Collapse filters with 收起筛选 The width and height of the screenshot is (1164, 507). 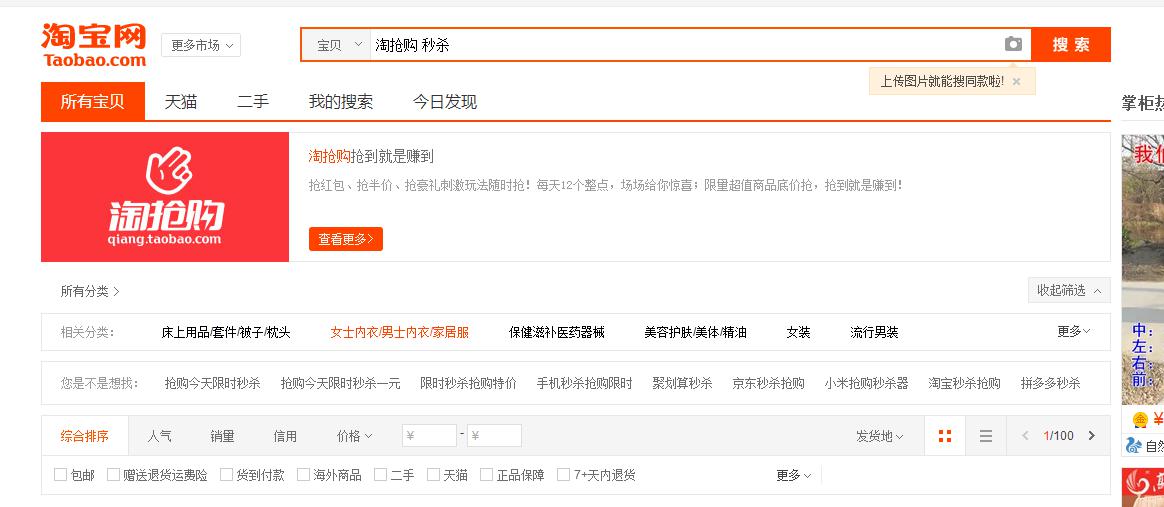[x=1068, y=290]
